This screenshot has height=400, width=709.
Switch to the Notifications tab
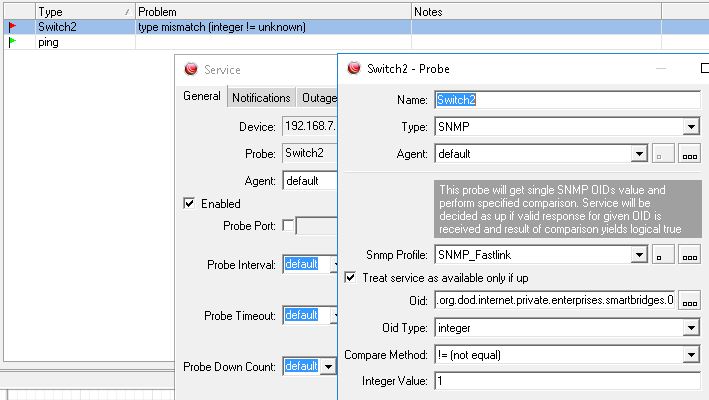pyautogui.click(x=261, y=98)
